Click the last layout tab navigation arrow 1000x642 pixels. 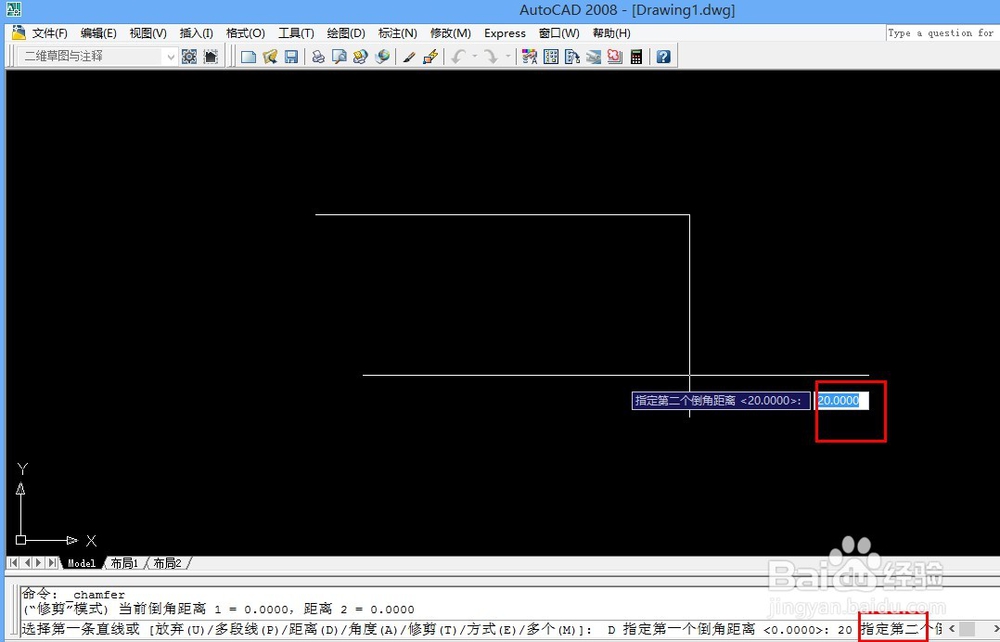[x=52, y=563]
